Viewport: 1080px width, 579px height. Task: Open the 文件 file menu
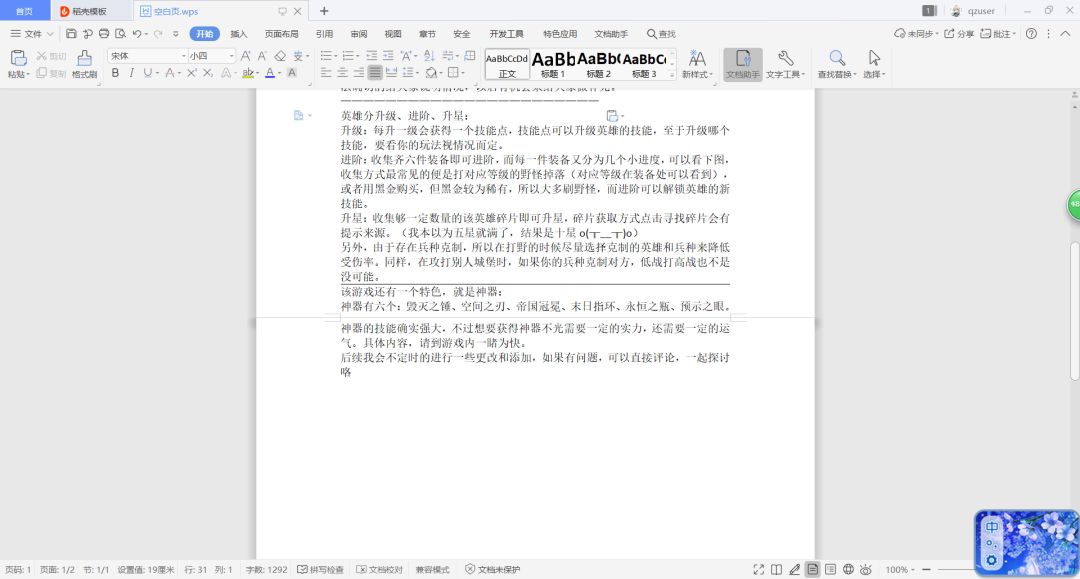(32, 33)
